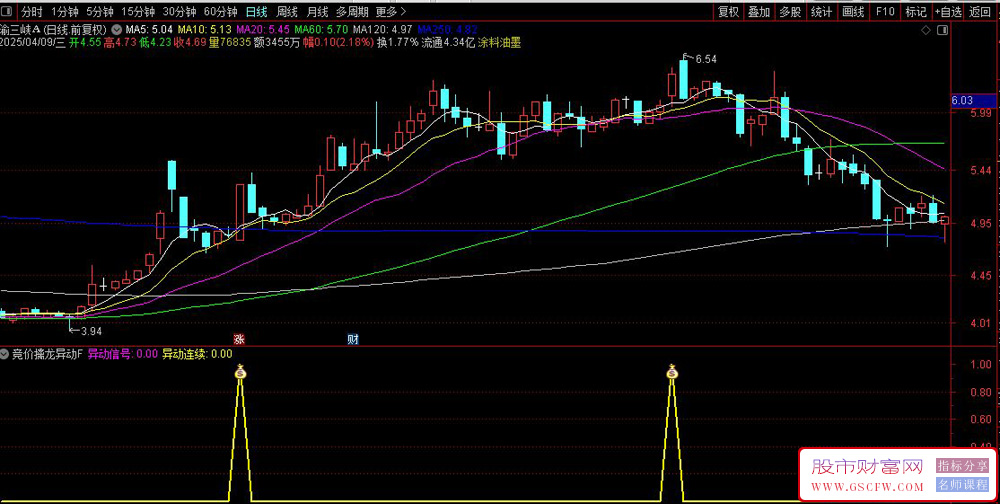1000x504 pixels.
Task: Open the dropdown next to 渝三峡A title
Action: (x=117, y=29)
